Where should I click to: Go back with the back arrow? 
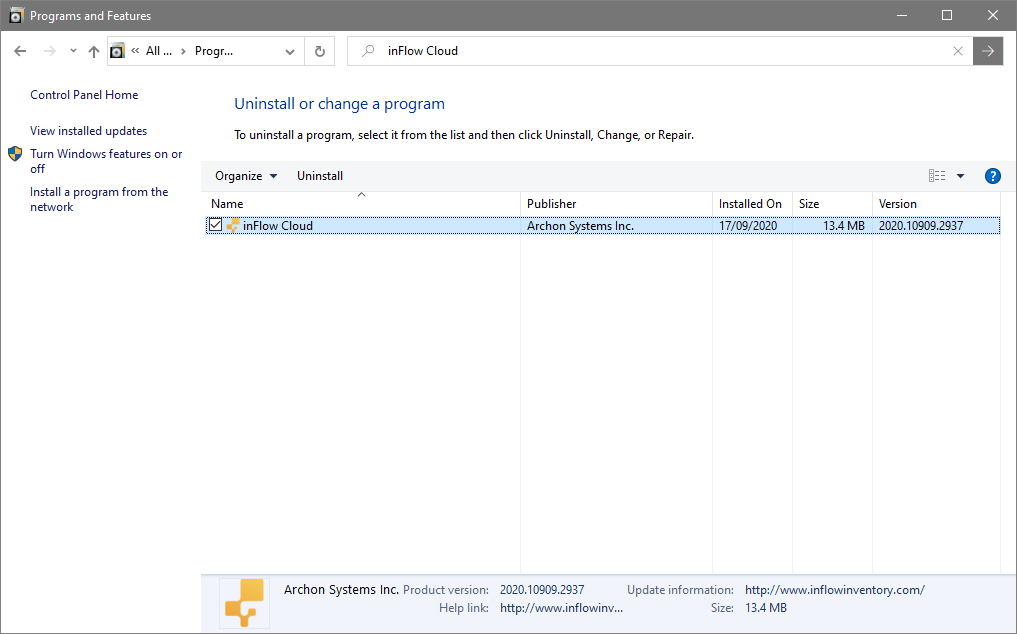(20, 51)
